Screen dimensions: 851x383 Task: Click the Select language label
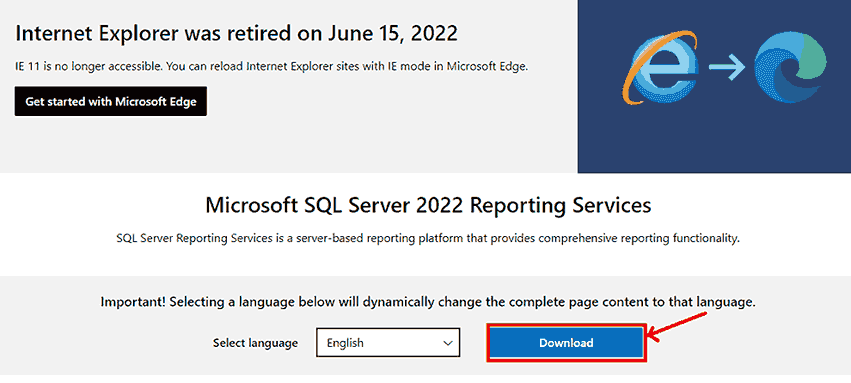point(255,343)
